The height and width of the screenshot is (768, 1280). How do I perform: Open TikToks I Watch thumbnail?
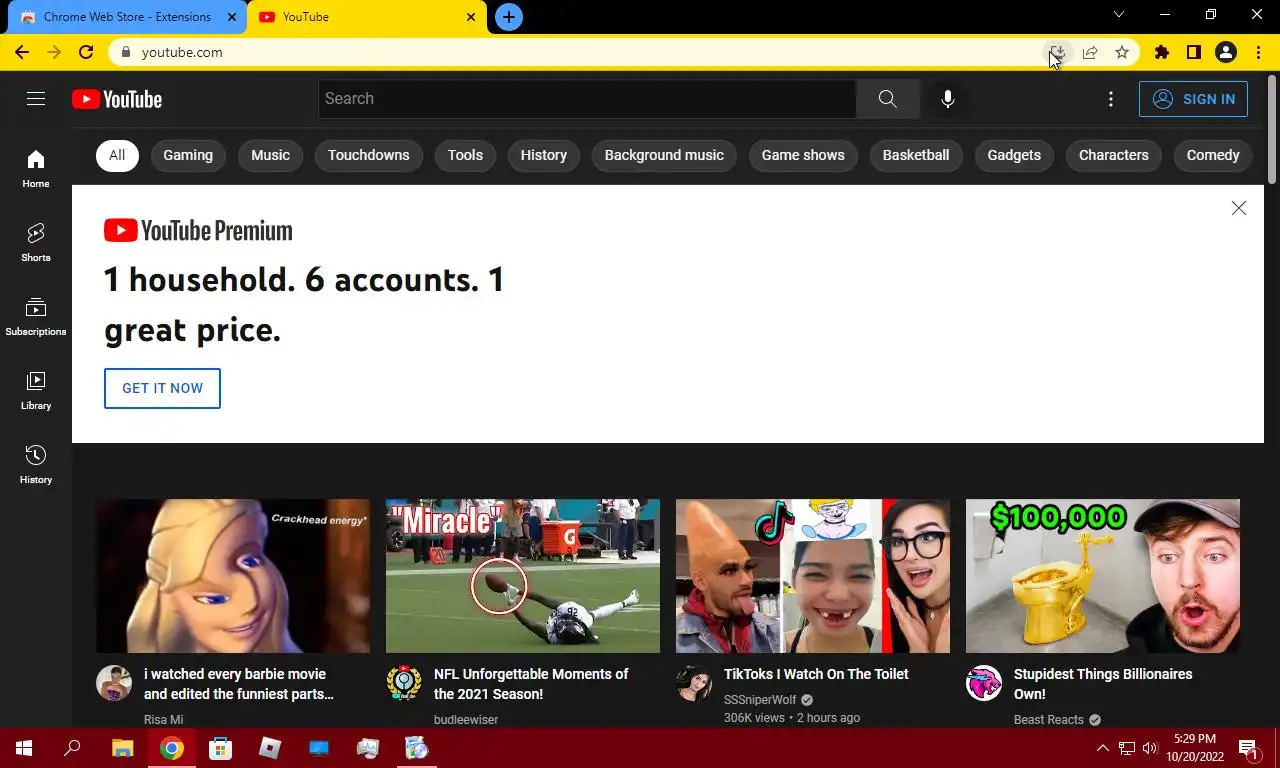(813, 576)
